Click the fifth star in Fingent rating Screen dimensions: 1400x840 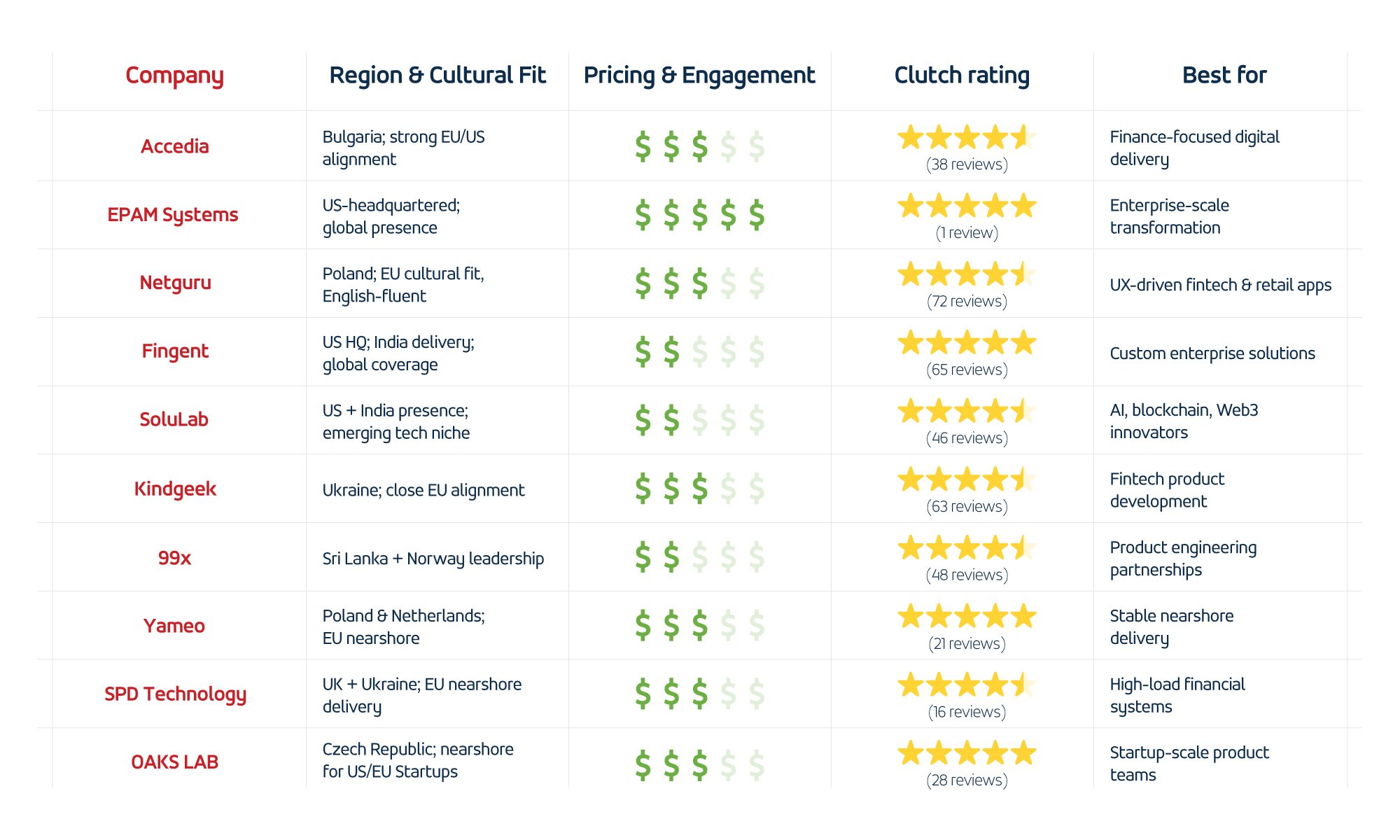(x=1023, y=343)
